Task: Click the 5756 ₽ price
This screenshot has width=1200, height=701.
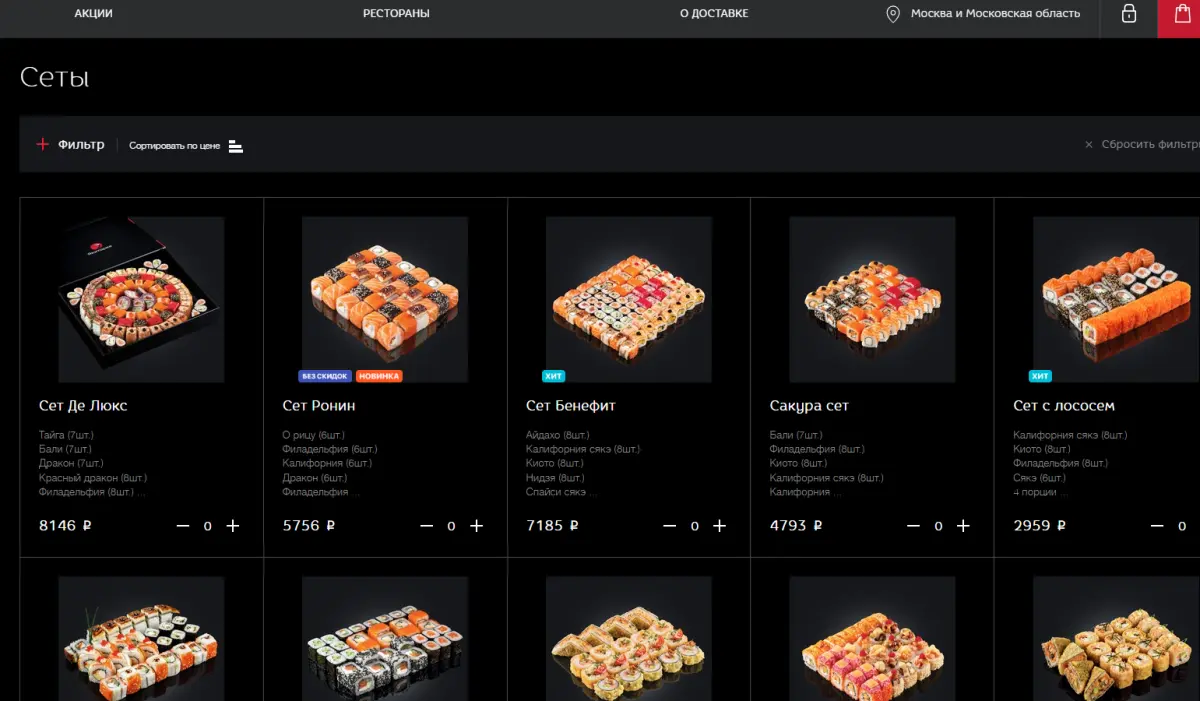Action: point(309,526)
